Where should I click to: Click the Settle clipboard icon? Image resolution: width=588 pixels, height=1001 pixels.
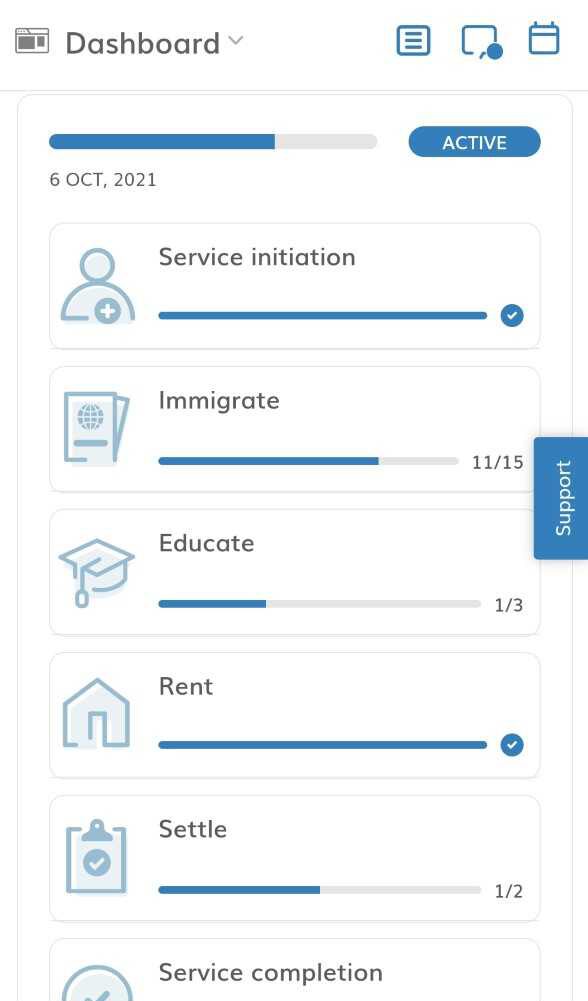pos(96,857)
